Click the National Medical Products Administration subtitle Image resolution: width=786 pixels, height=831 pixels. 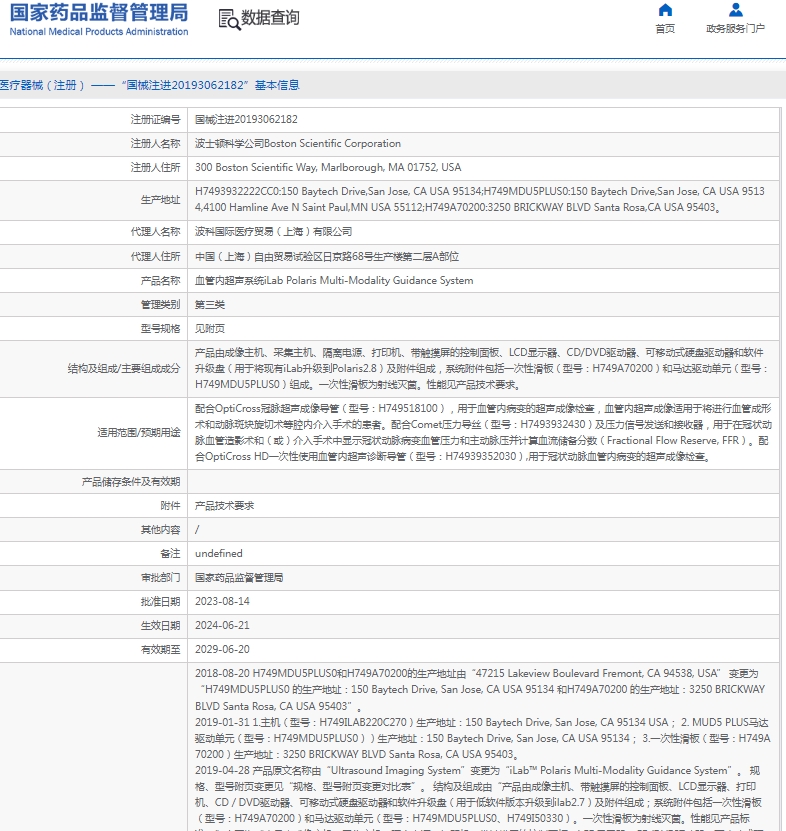tap(99, 32)
